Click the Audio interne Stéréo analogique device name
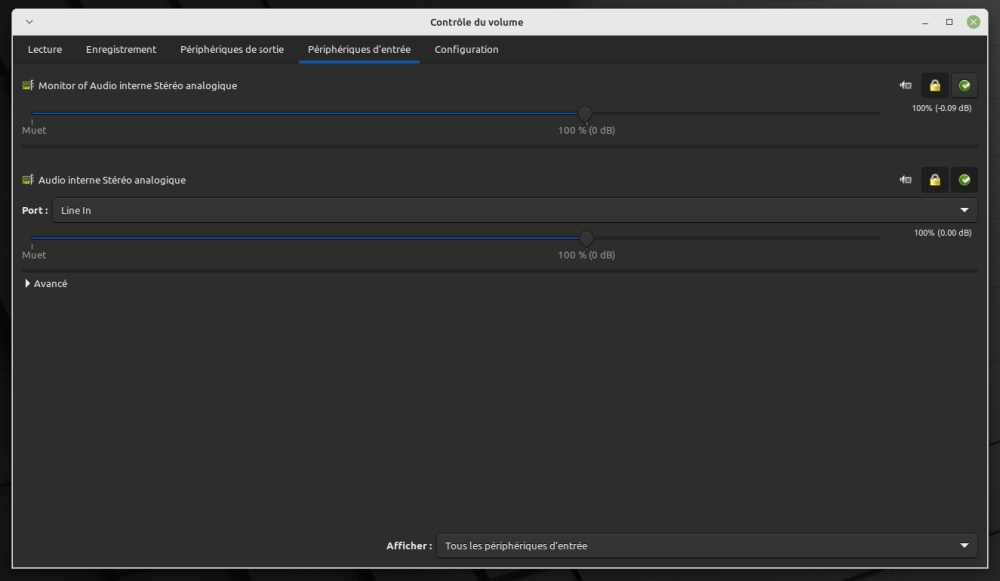Viewport: 1000px width, 581px height. 112,180
